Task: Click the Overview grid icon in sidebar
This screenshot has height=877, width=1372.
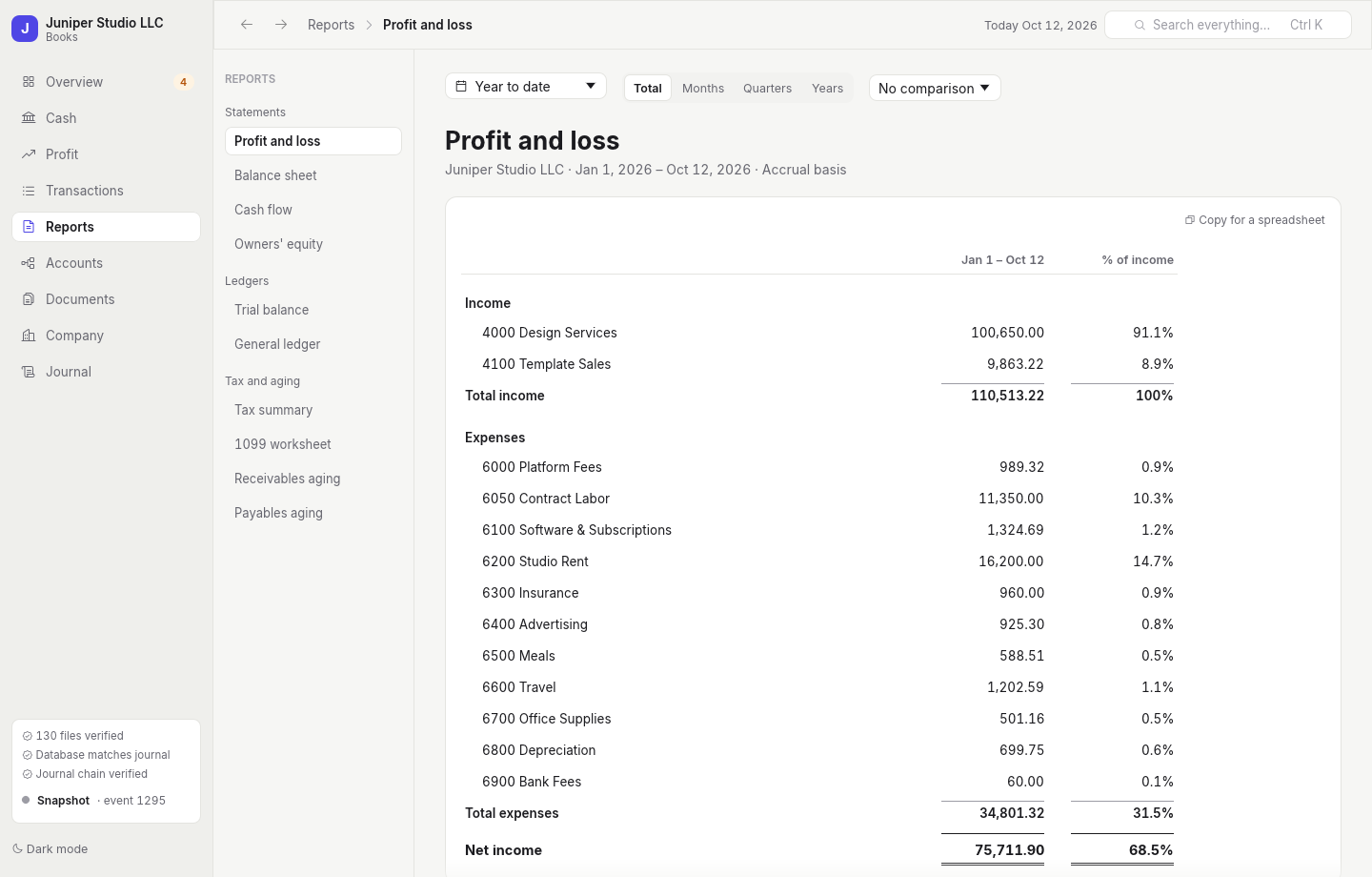Action: coord(29,82)
